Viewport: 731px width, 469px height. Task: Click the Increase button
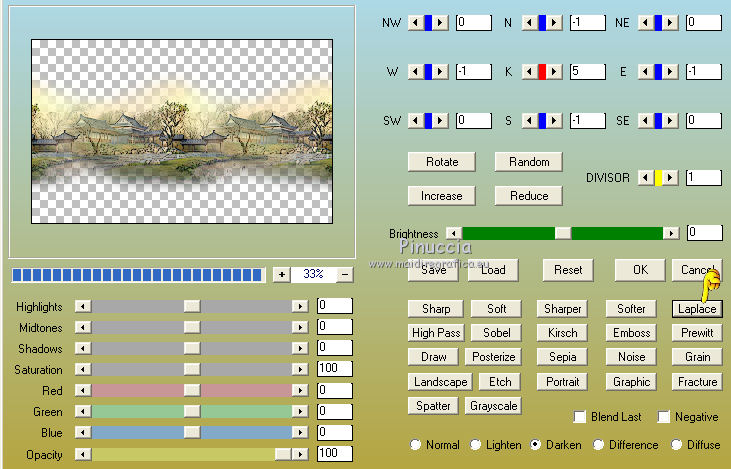442,196
